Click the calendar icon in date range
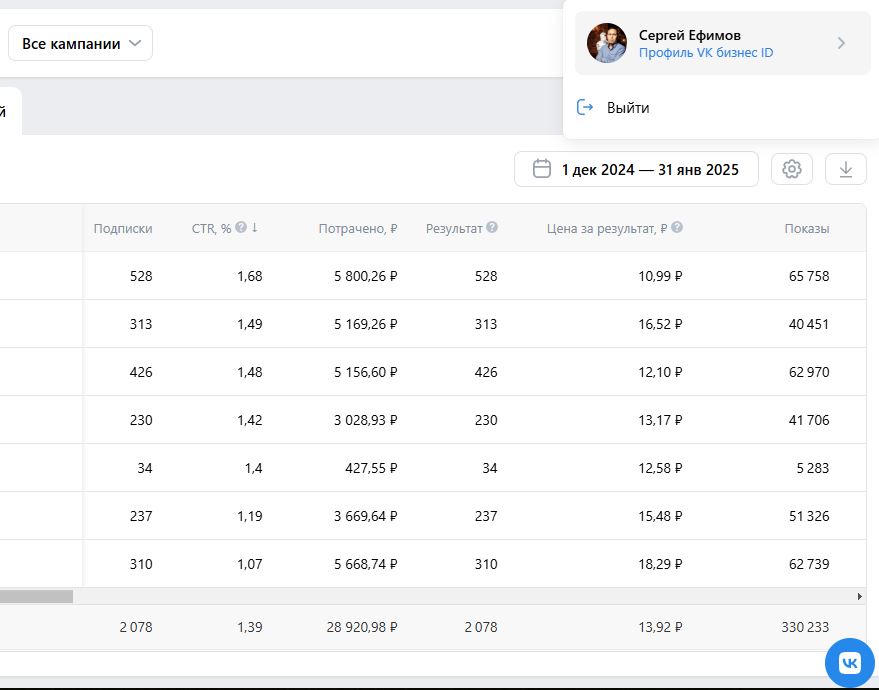 pyautogui.click(x=542, y=169)
